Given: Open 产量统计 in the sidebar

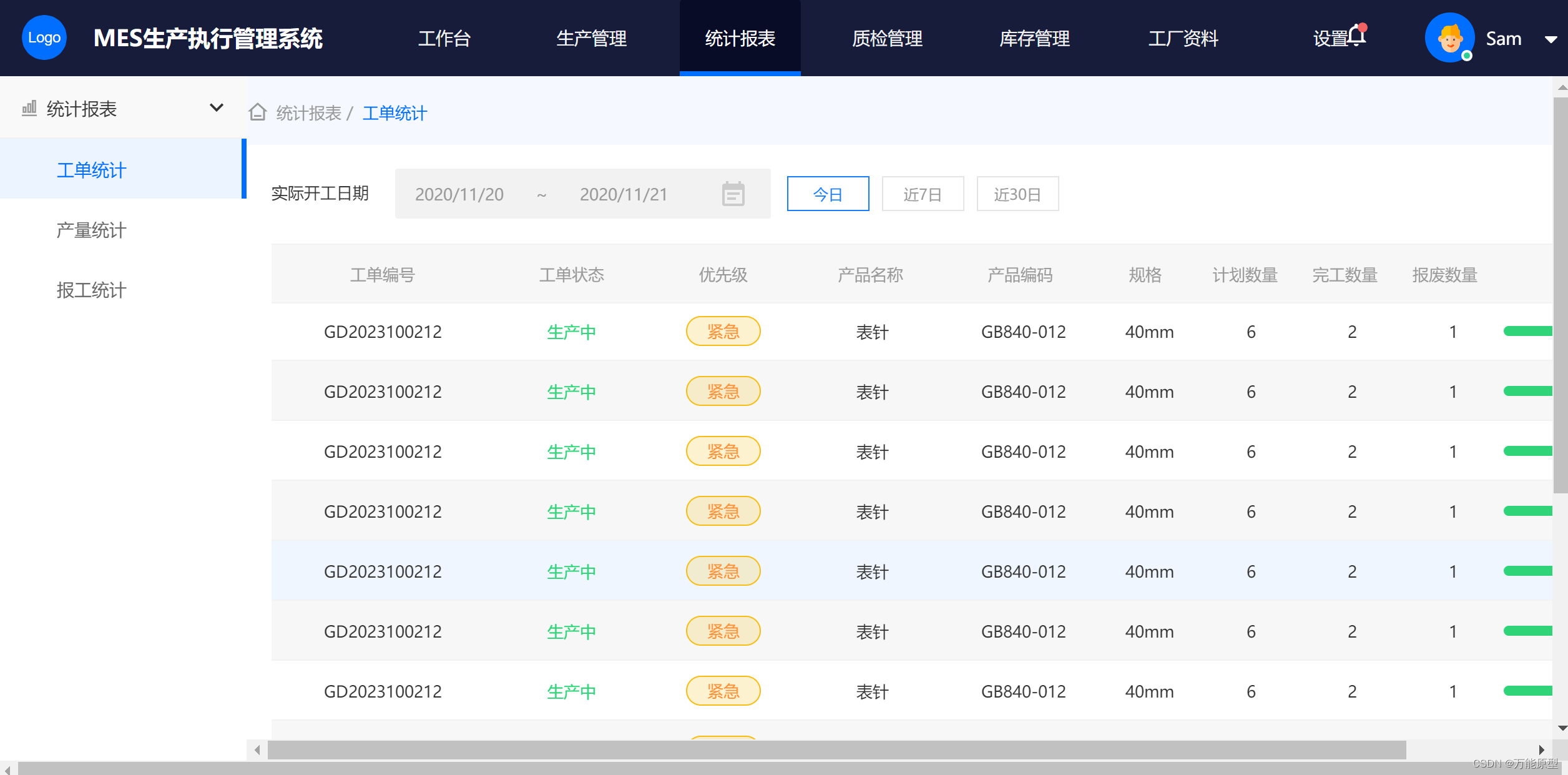Looking at the screenshot, I should [x=91, y=230].
